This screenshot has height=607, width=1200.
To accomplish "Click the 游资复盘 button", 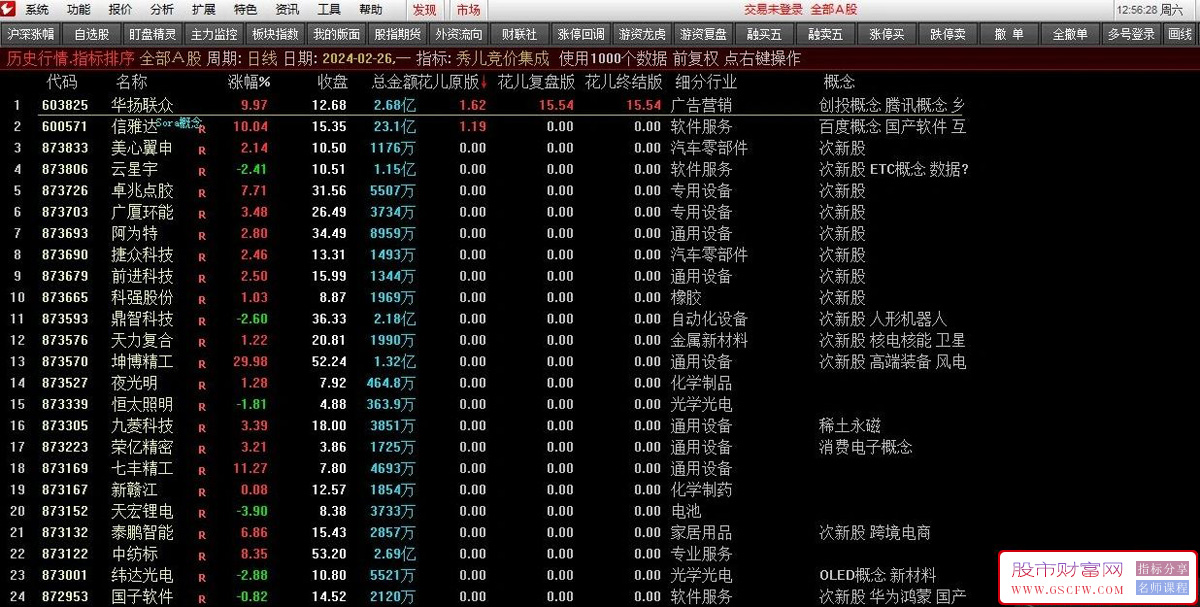I will pos(704,34).
